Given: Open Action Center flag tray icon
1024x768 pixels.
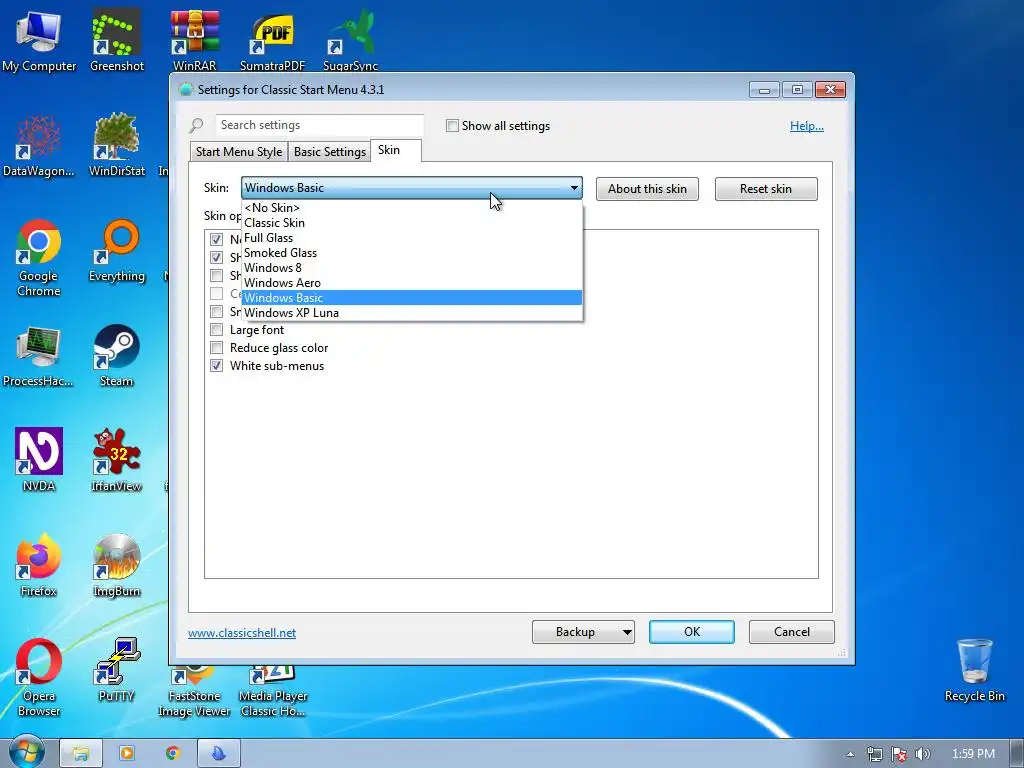Looking at the screenshot, I should pos(899,754).
